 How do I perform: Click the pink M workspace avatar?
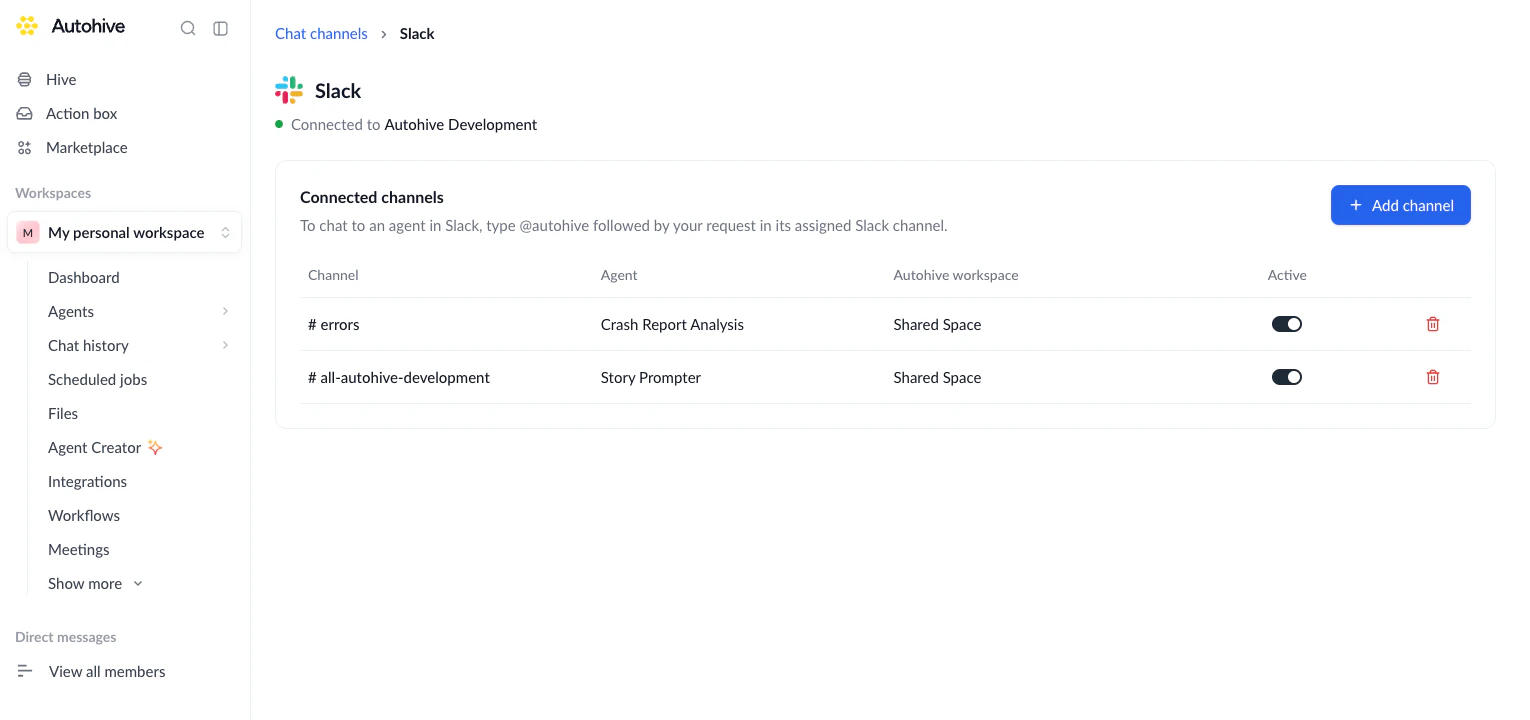coord(28,233)
